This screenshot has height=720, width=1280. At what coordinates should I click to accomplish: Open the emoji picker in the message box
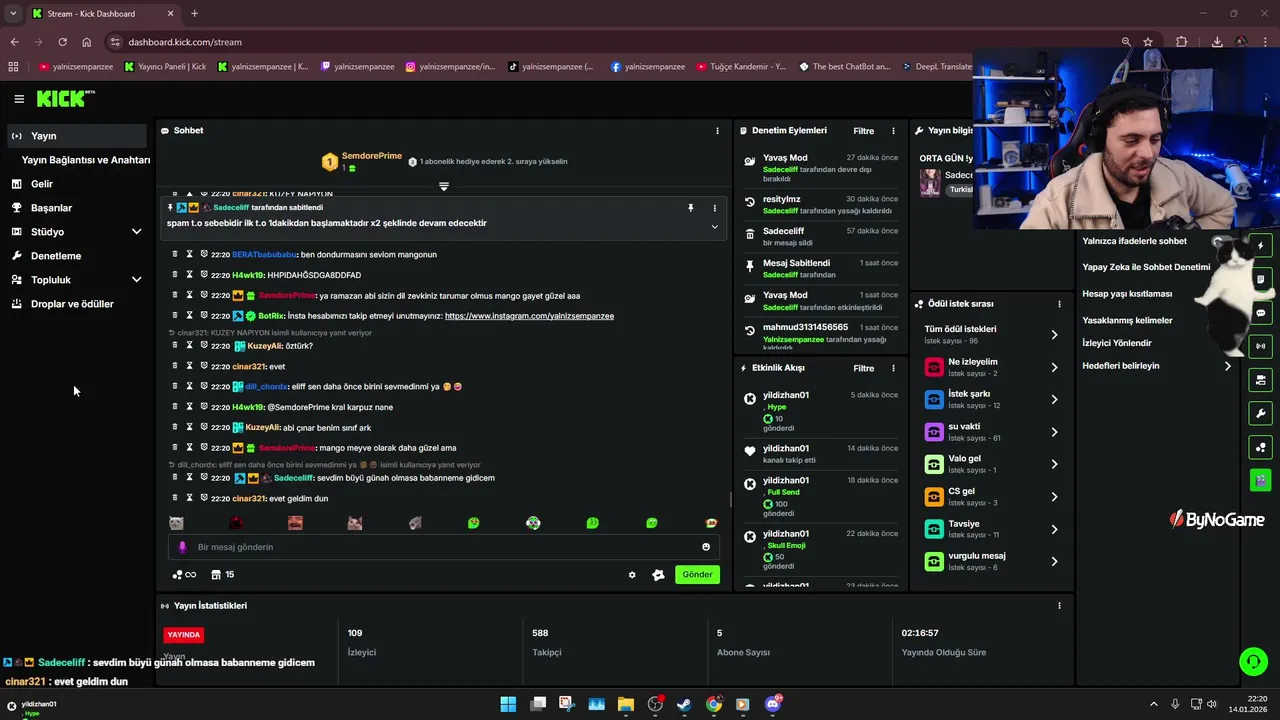click(x=706, y=547)
